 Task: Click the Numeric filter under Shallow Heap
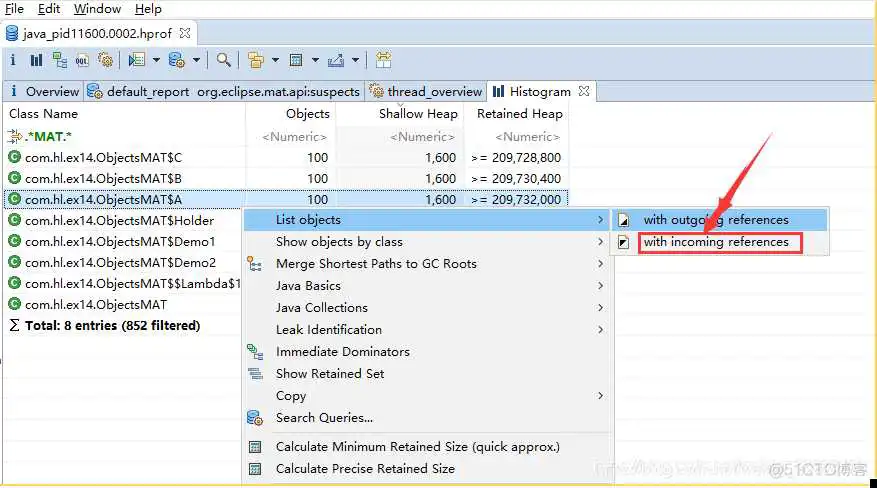[x=422, y=136]
